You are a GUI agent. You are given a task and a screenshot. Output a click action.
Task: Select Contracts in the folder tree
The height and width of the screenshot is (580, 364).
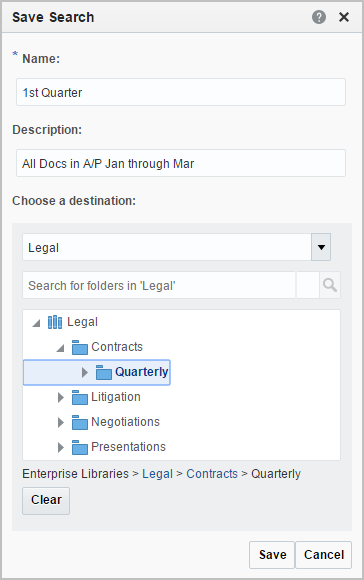[117, 347]
